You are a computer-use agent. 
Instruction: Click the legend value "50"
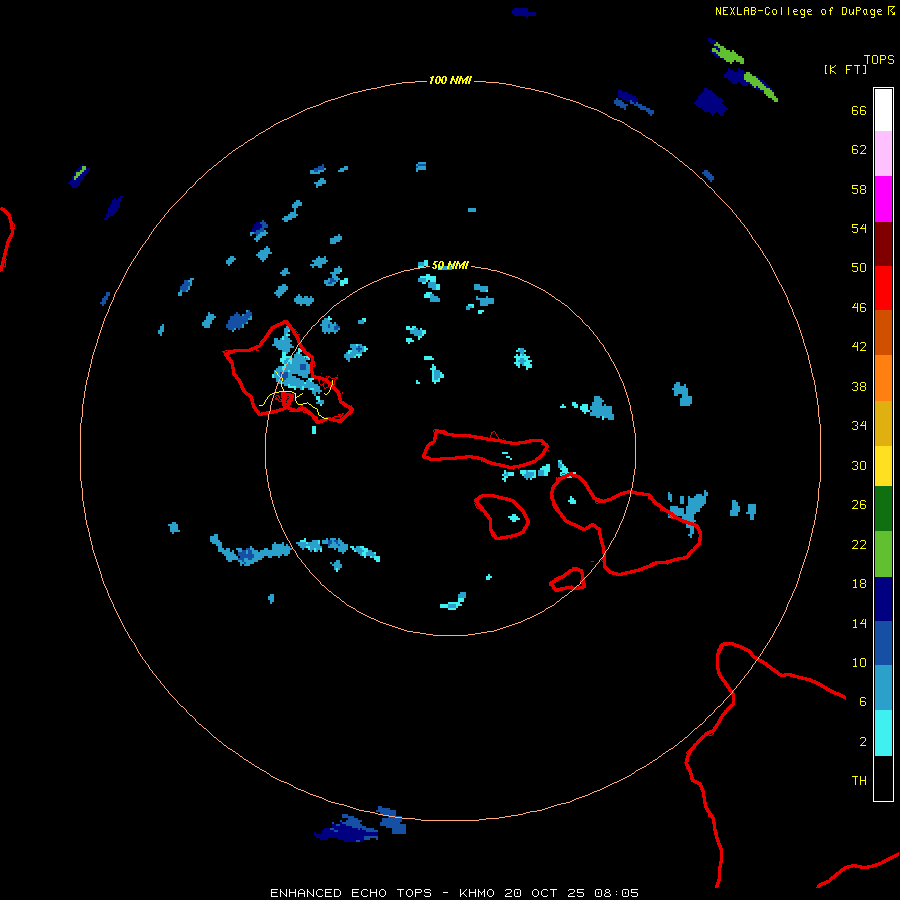tap(859, 268)
